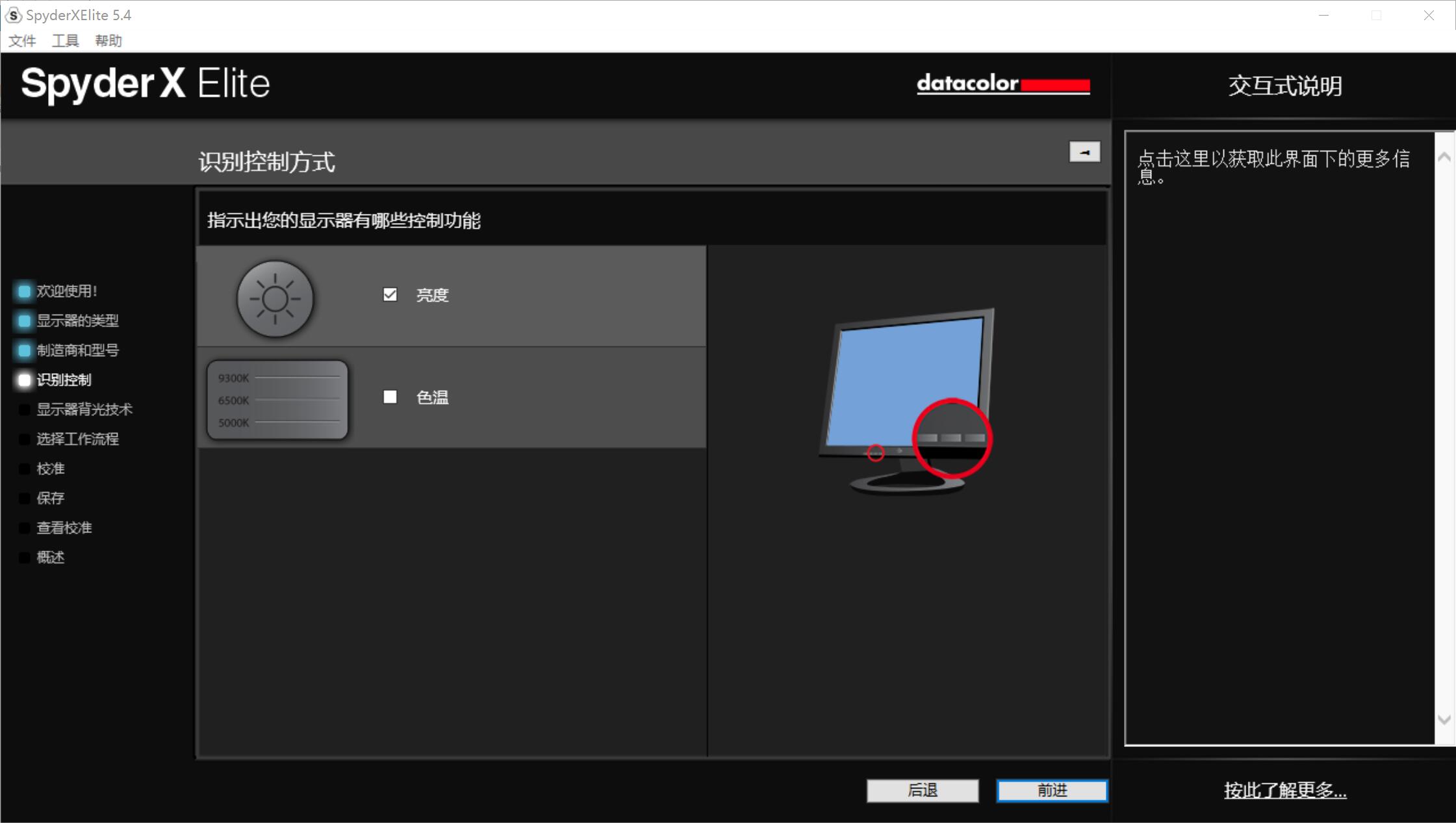The width and height of the screenshot is (1456, 823).
Task: Click the datacolor logo
Action: click(1003, 84)
